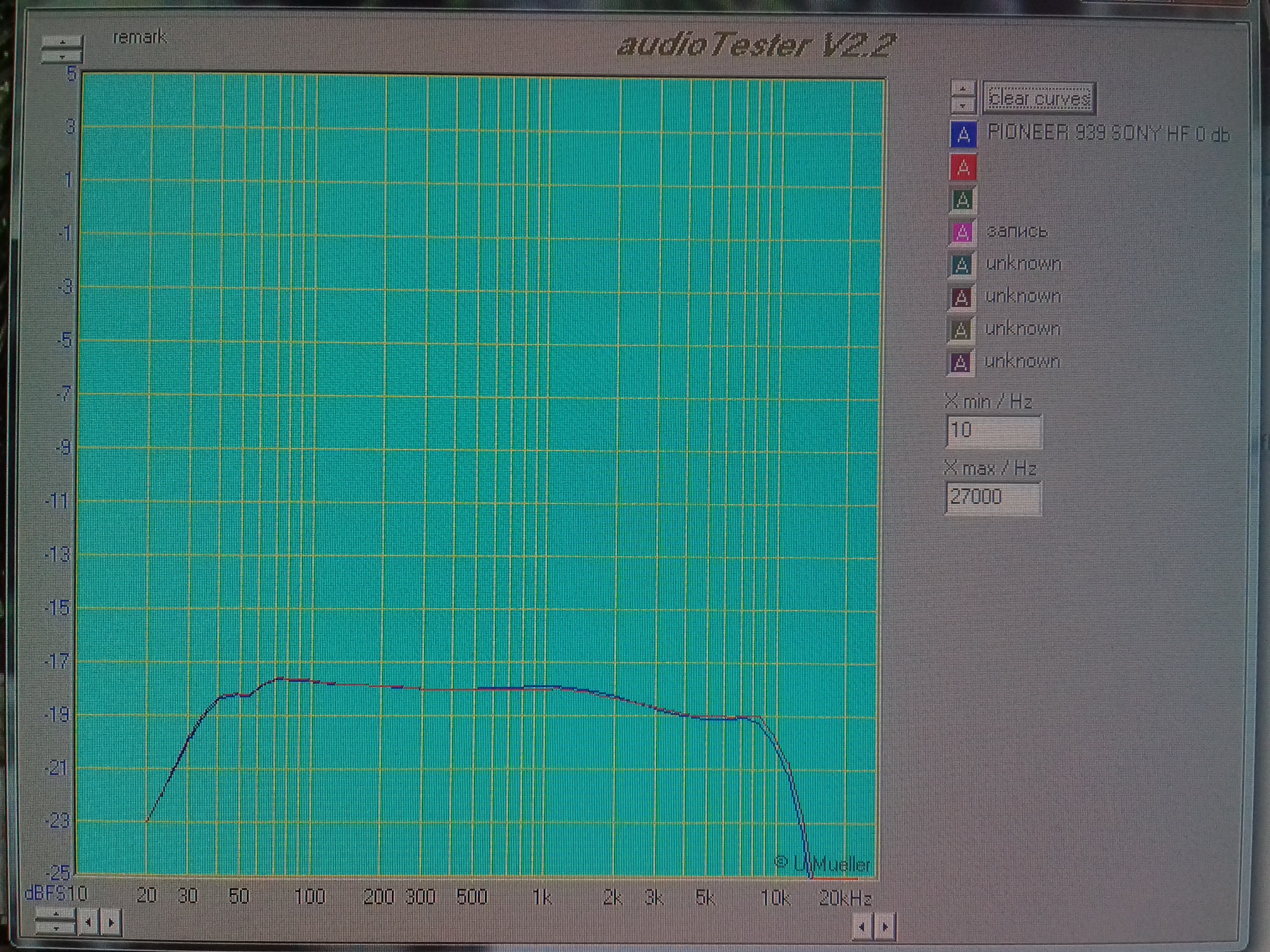This screenshot has height=952, width=1270.
Task: Click down arrow beside clear curves
Action: point(963,105)
